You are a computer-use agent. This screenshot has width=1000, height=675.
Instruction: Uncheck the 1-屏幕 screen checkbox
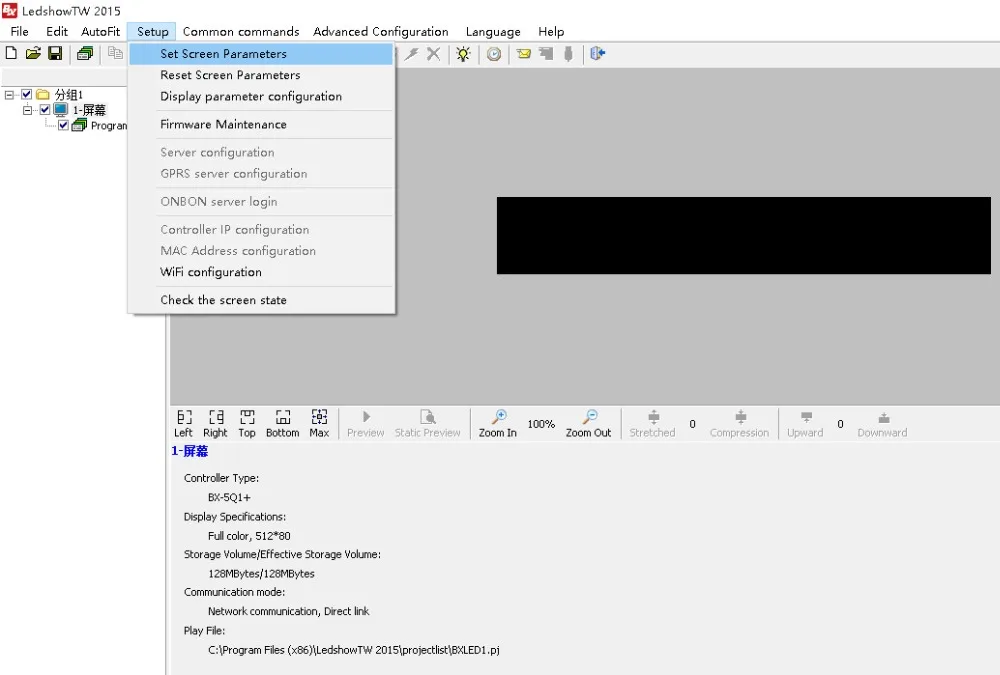pos(45,110)
